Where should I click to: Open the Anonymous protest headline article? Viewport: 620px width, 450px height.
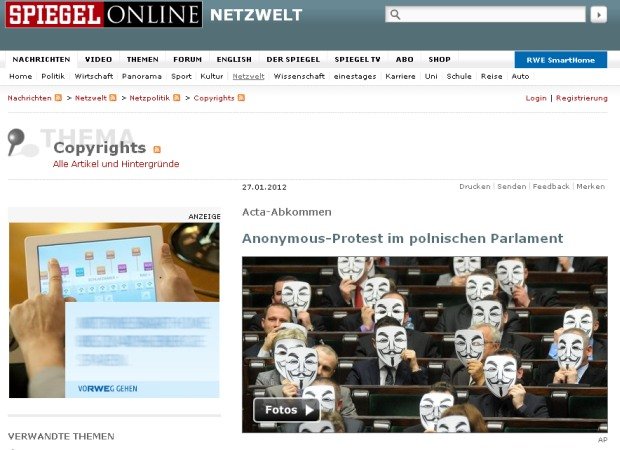point(403,238)
